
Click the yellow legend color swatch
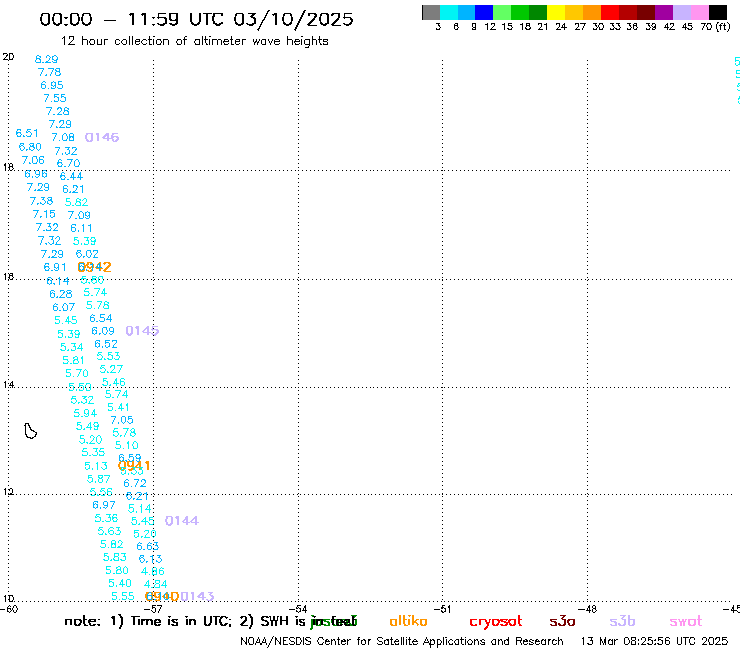[x=556, y=12]
